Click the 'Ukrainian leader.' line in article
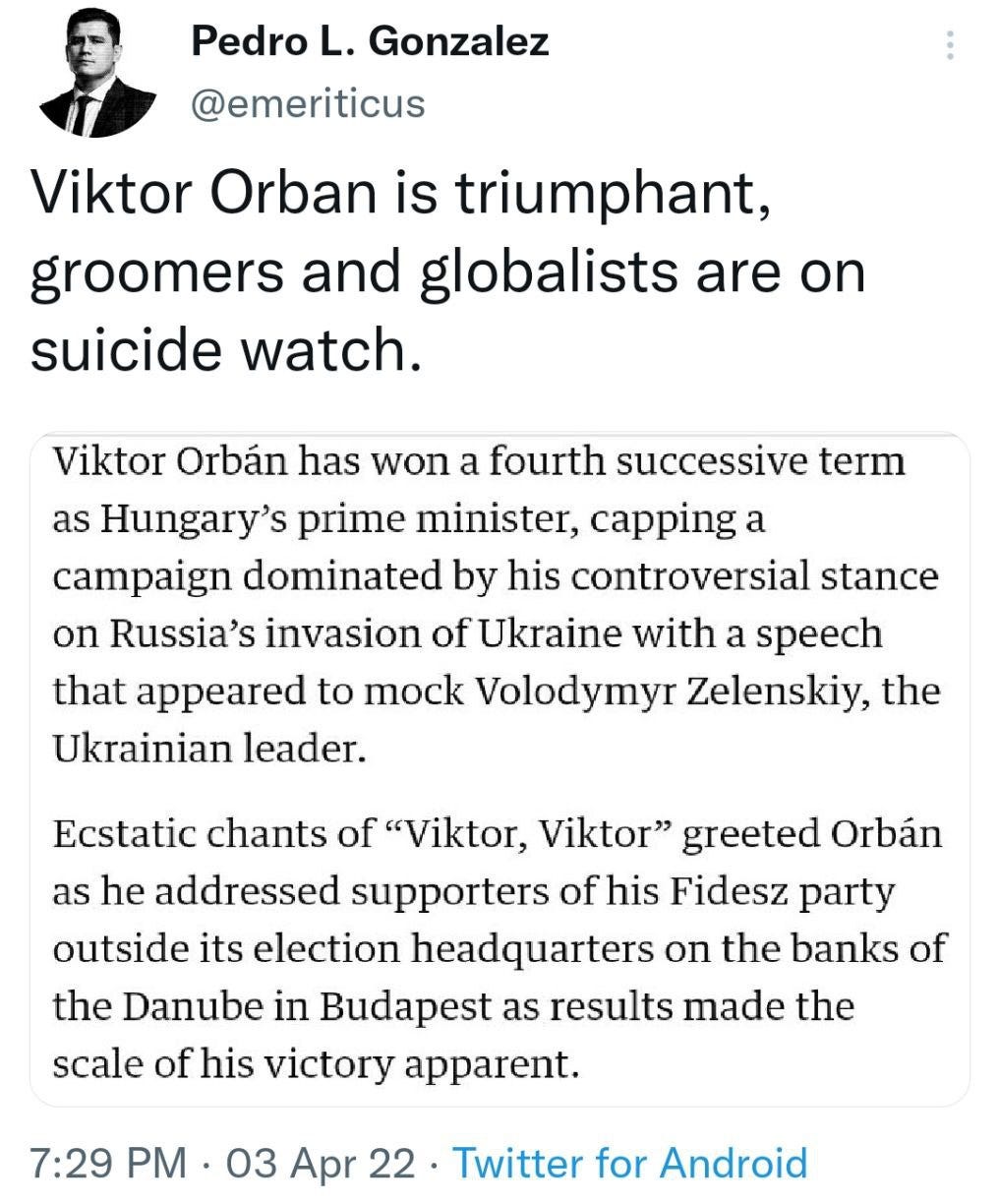Viewport: 999px width, 1204px height. coord(209,750)
